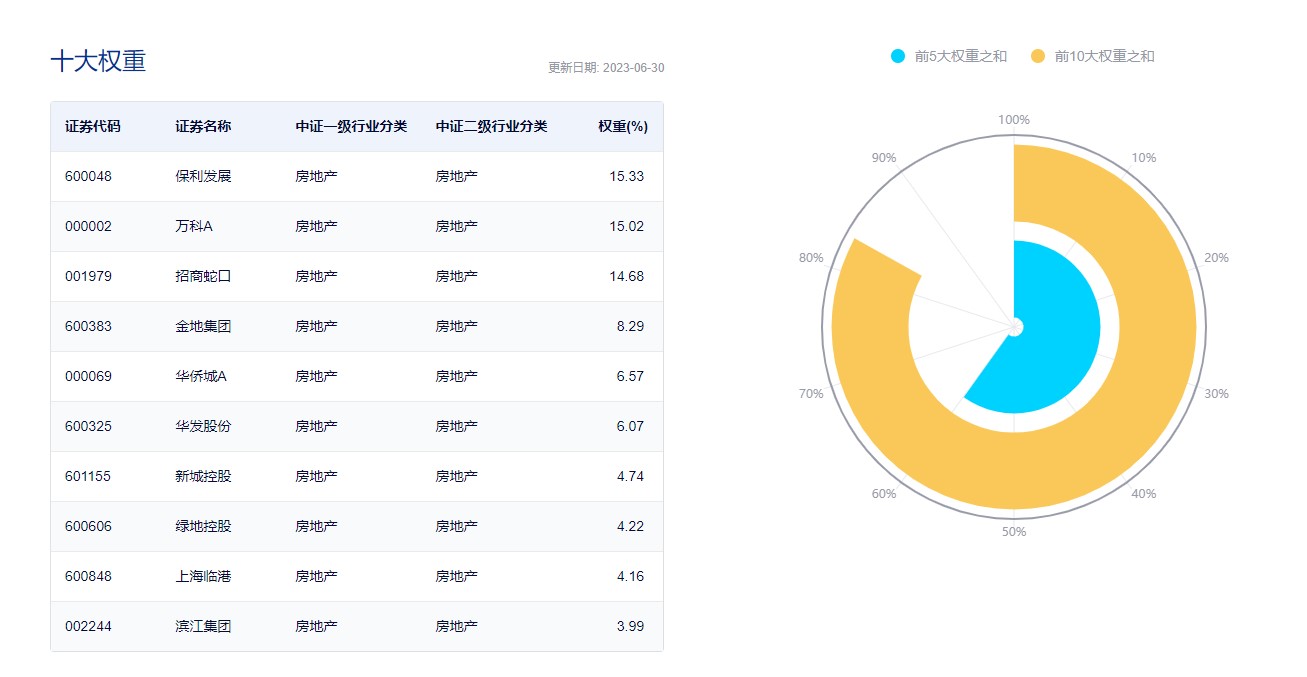
Task: Select the stock code 600848
Action: pyautogui.click(x=88, y=576)
